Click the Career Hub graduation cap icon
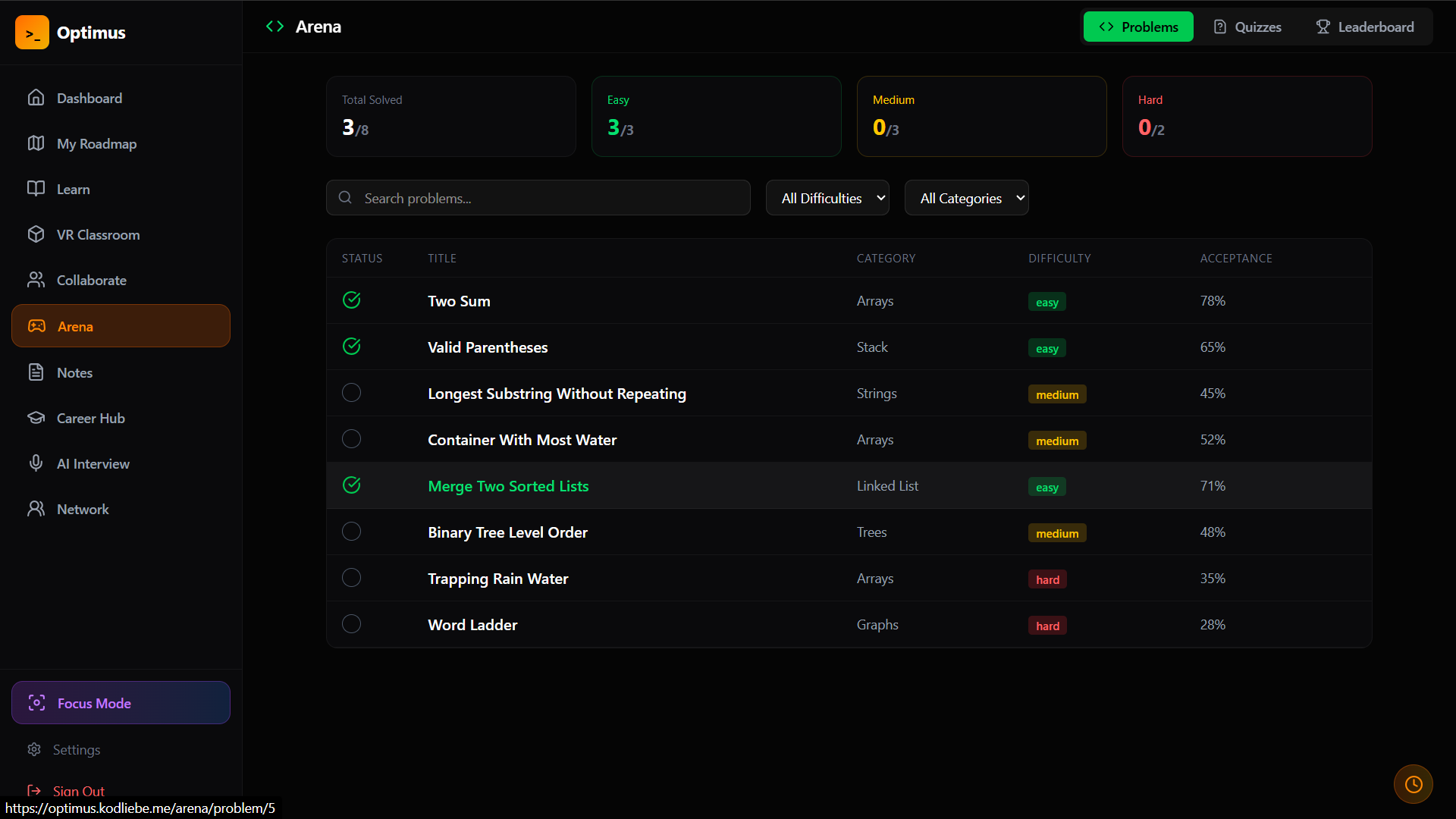Image resolution: width=1456 pixels, height=819 pixels. pos(36,418)
